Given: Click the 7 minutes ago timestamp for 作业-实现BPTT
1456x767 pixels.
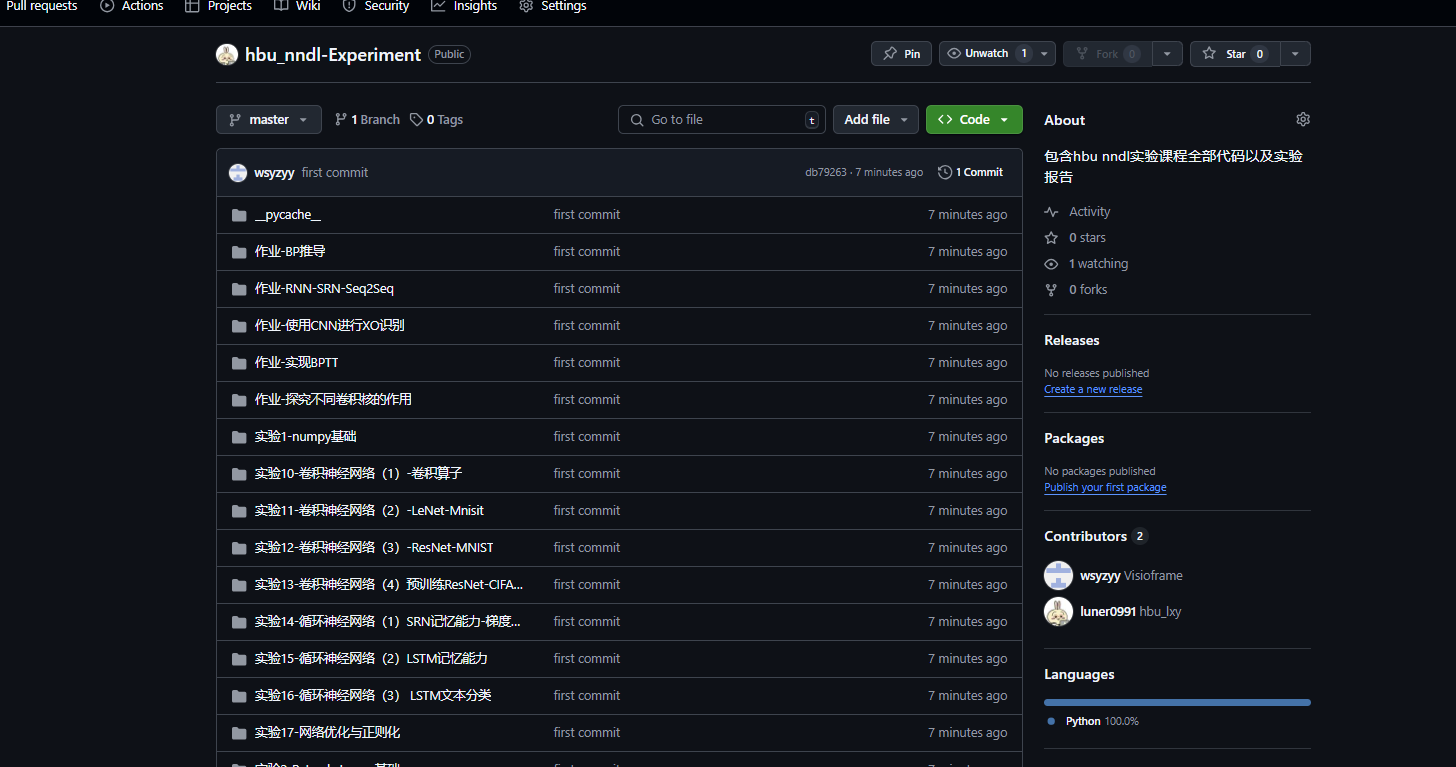Looking at the screenshot, I should 967,362.
